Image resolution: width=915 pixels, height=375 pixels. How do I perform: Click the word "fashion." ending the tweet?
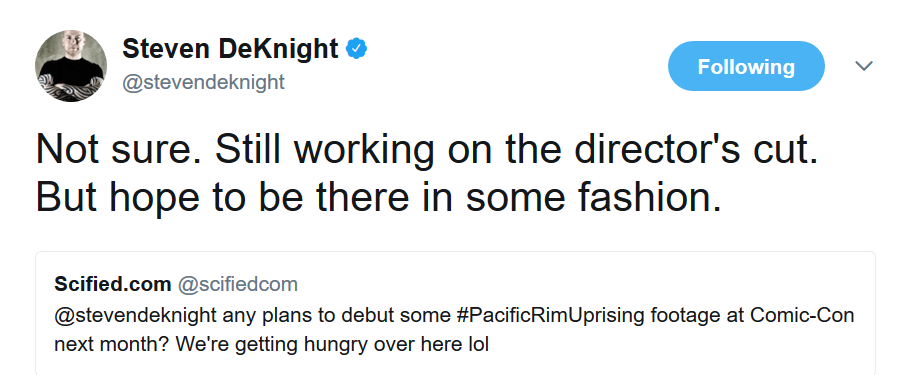tap(649, 197)
